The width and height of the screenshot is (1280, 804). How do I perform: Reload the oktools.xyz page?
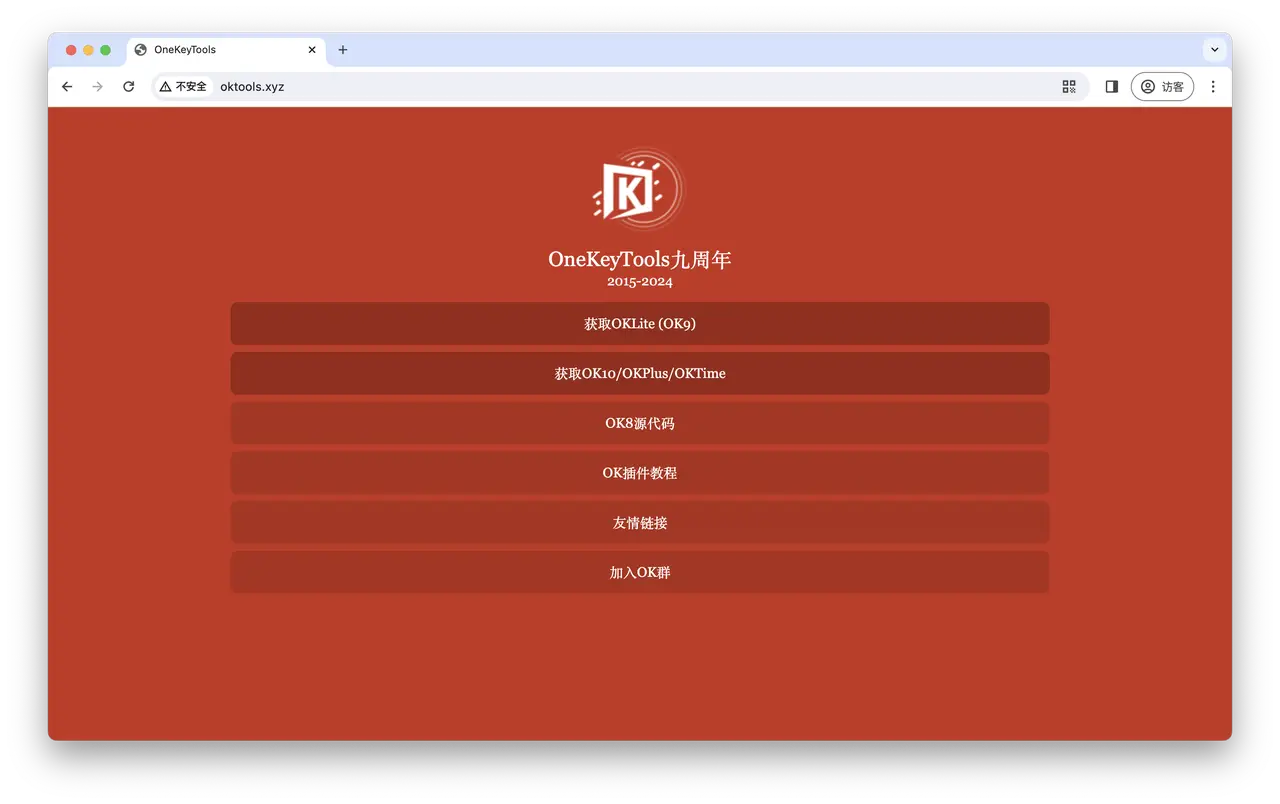pyautogui.click(x=128, y=87)
